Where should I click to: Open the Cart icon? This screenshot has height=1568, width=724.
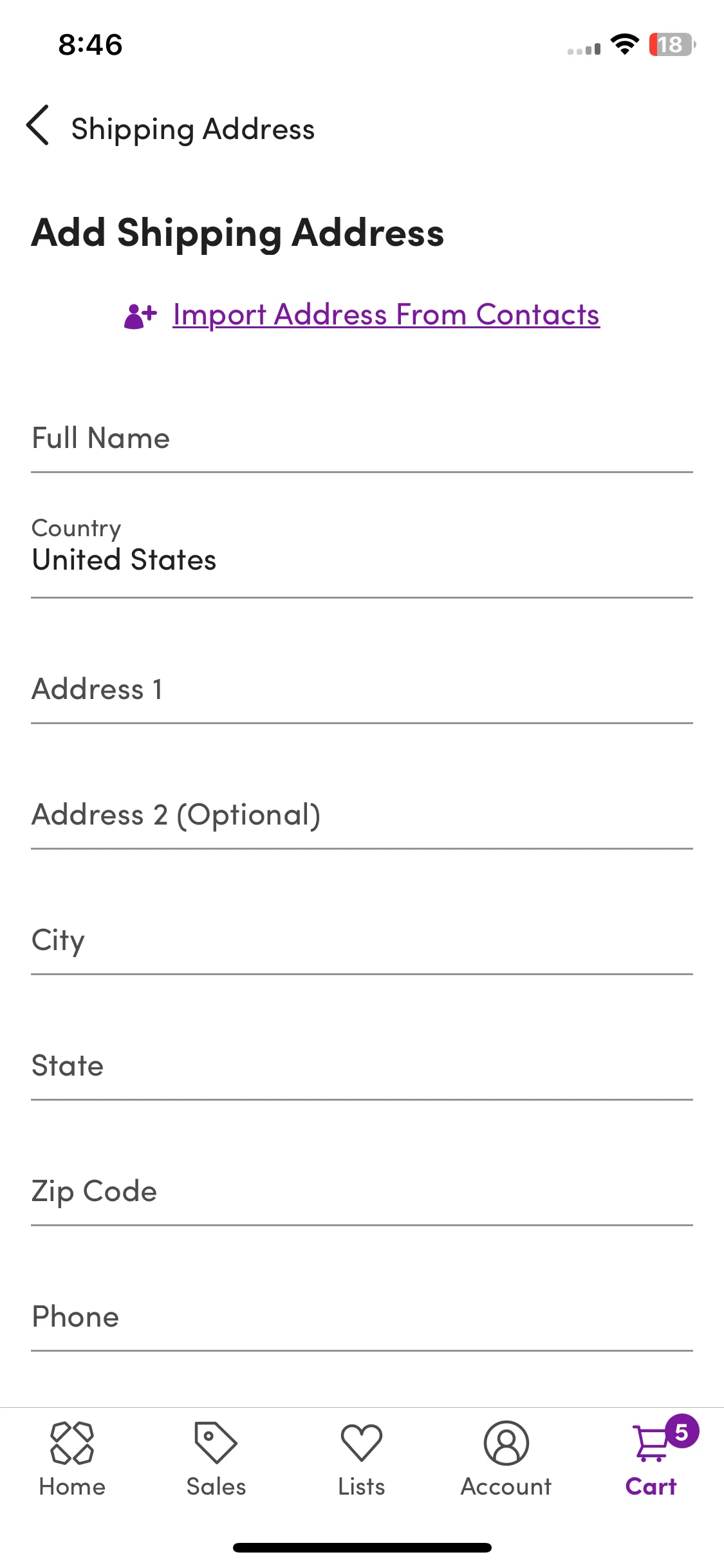tap(651, 1443)
